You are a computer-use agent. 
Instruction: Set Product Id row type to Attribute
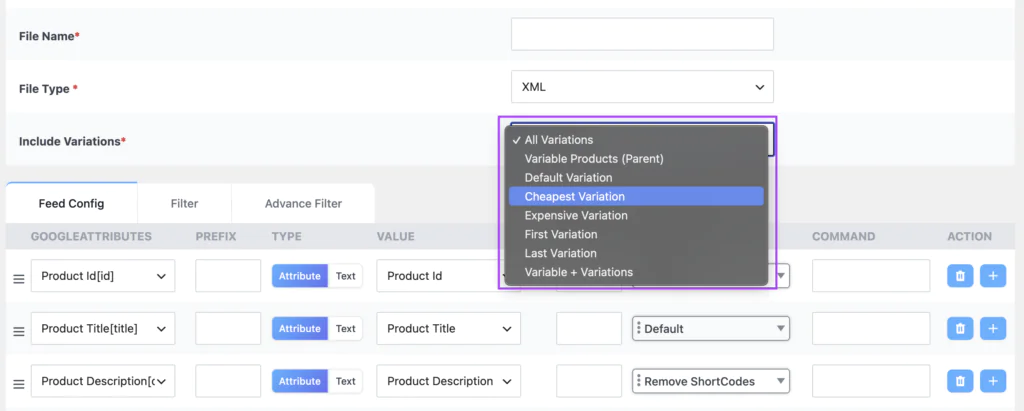click(x=300, y=276)
